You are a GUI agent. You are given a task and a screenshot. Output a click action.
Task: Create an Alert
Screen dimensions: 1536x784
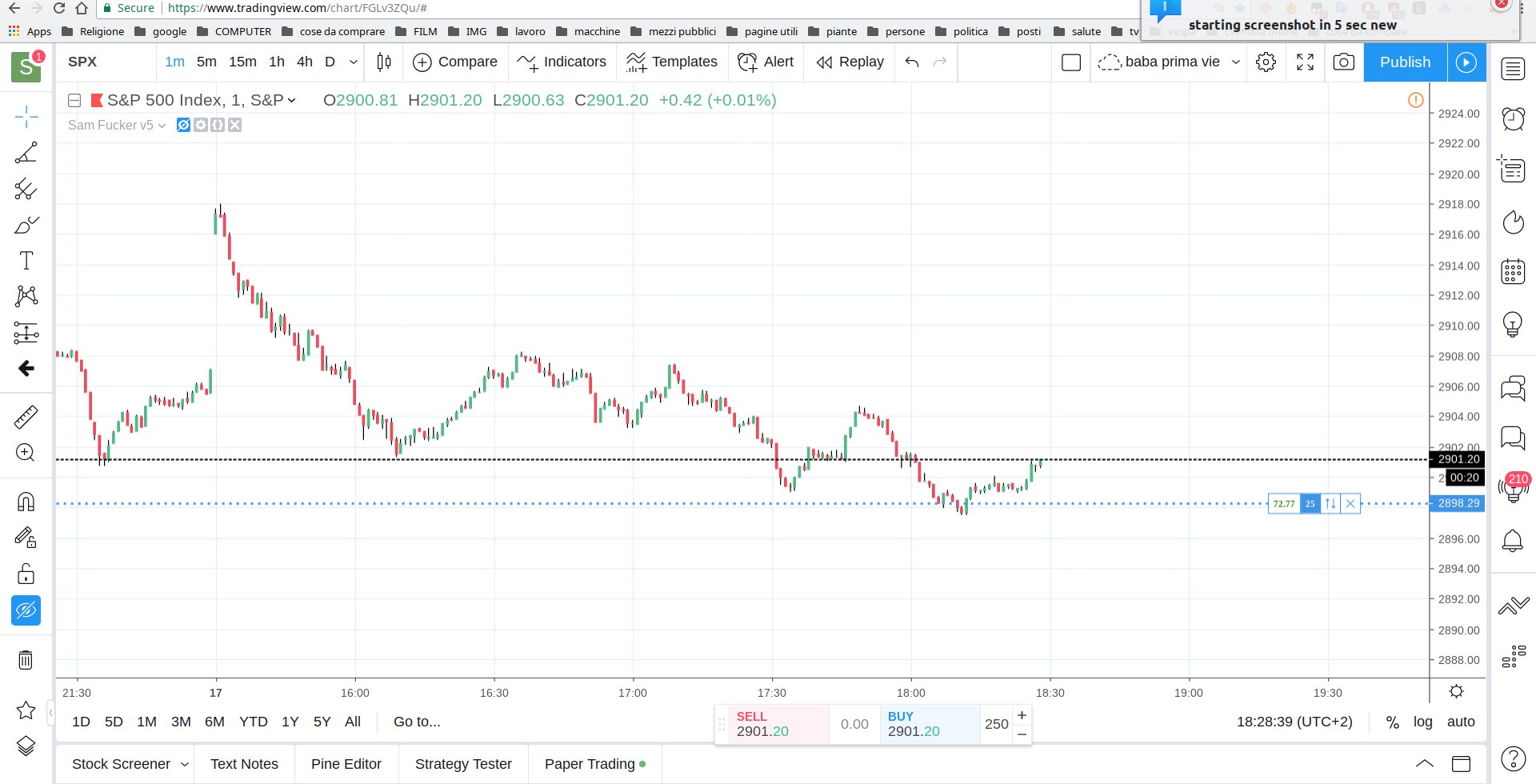(766, 62)
